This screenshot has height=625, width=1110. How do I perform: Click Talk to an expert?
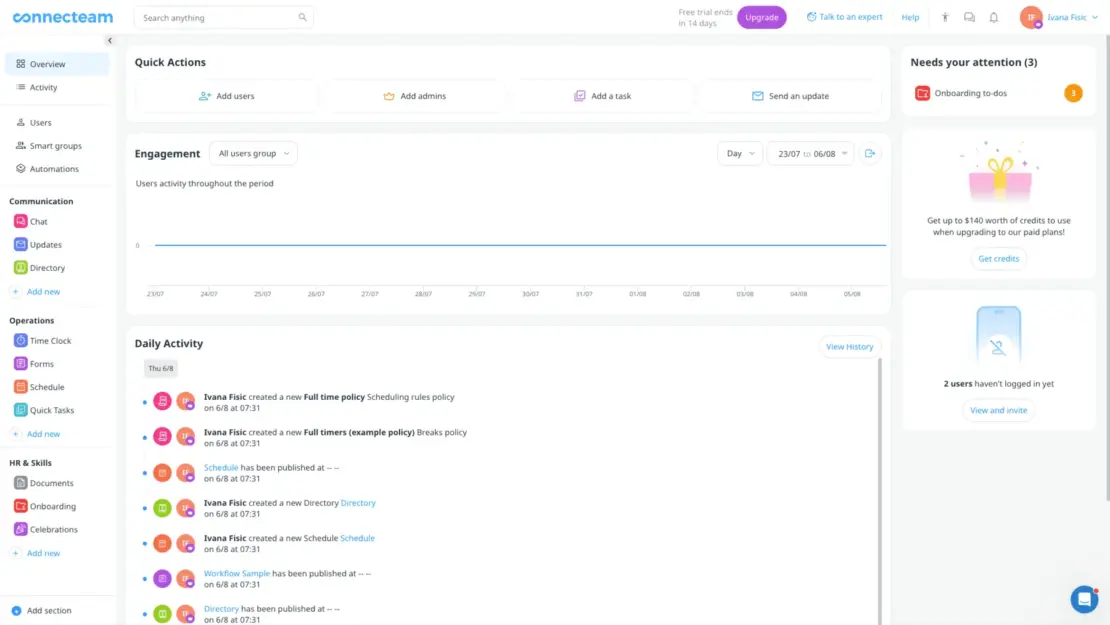point(845,17)
